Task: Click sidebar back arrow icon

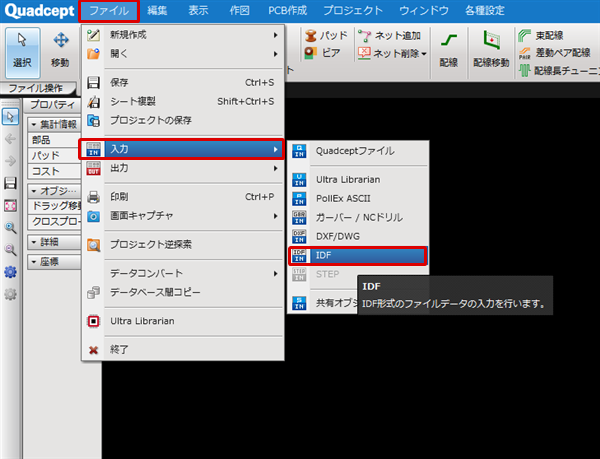Action: click(x=10, y=139)
